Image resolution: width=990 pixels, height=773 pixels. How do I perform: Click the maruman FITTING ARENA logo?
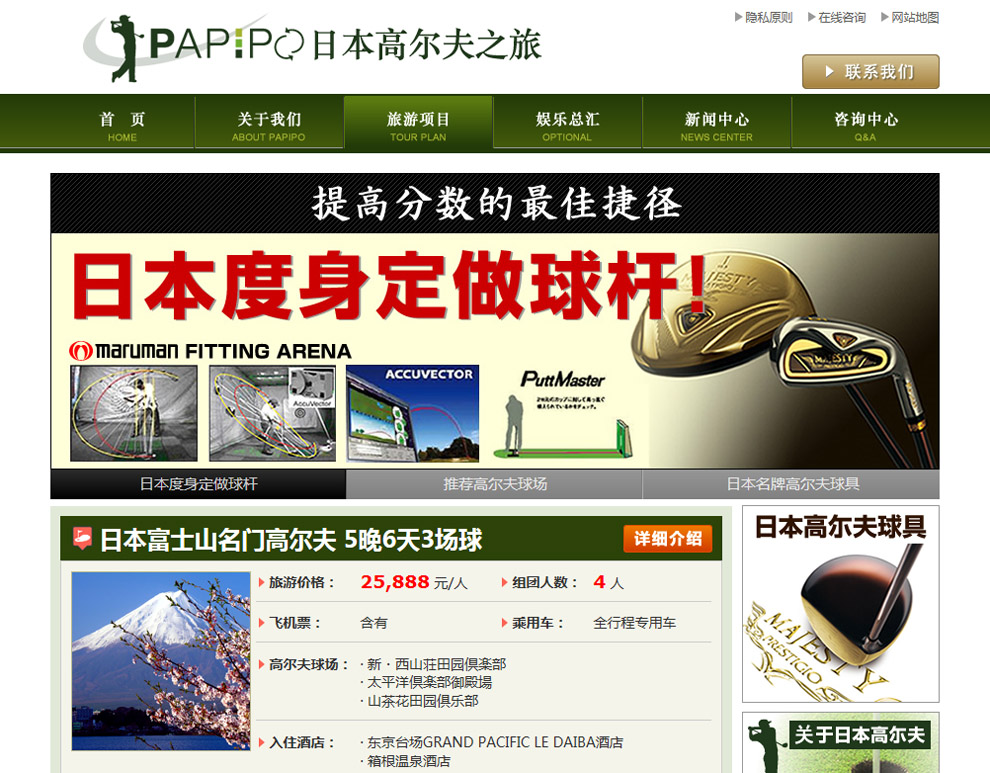(210, 351)
